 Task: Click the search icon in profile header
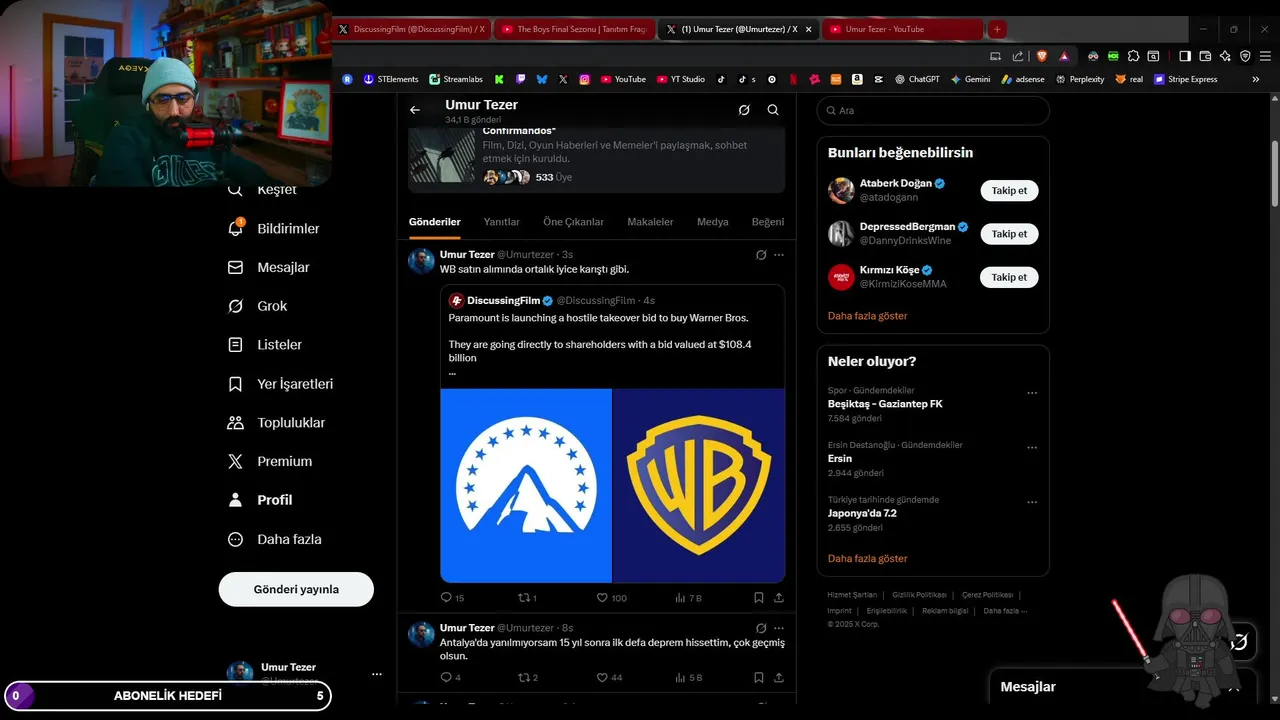coord(773,110)
